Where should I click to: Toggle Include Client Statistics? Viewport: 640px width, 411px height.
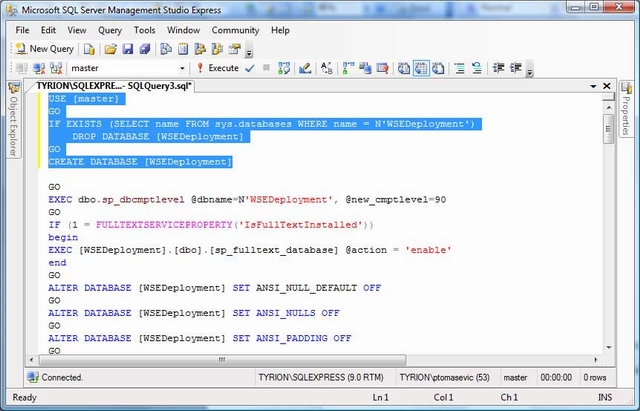[x=365, y=68]
